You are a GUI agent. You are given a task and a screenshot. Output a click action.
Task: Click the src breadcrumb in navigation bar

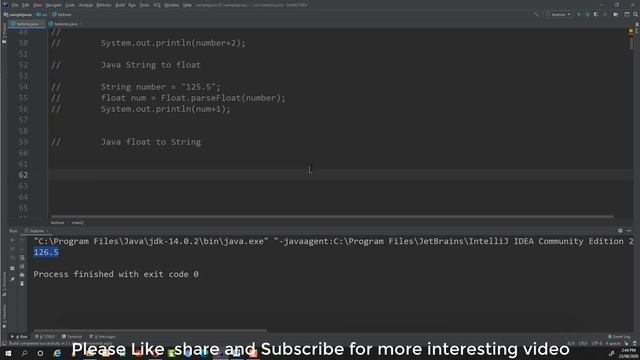pos(42,14)
